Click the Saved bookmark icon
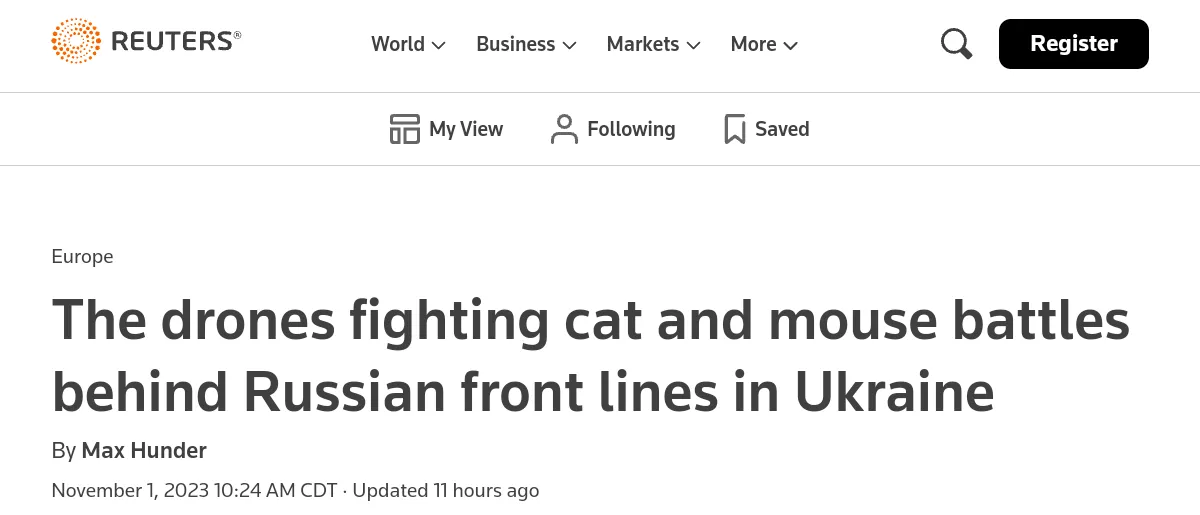Viewport: 1200px width, 515px height. tap(735, 129)
